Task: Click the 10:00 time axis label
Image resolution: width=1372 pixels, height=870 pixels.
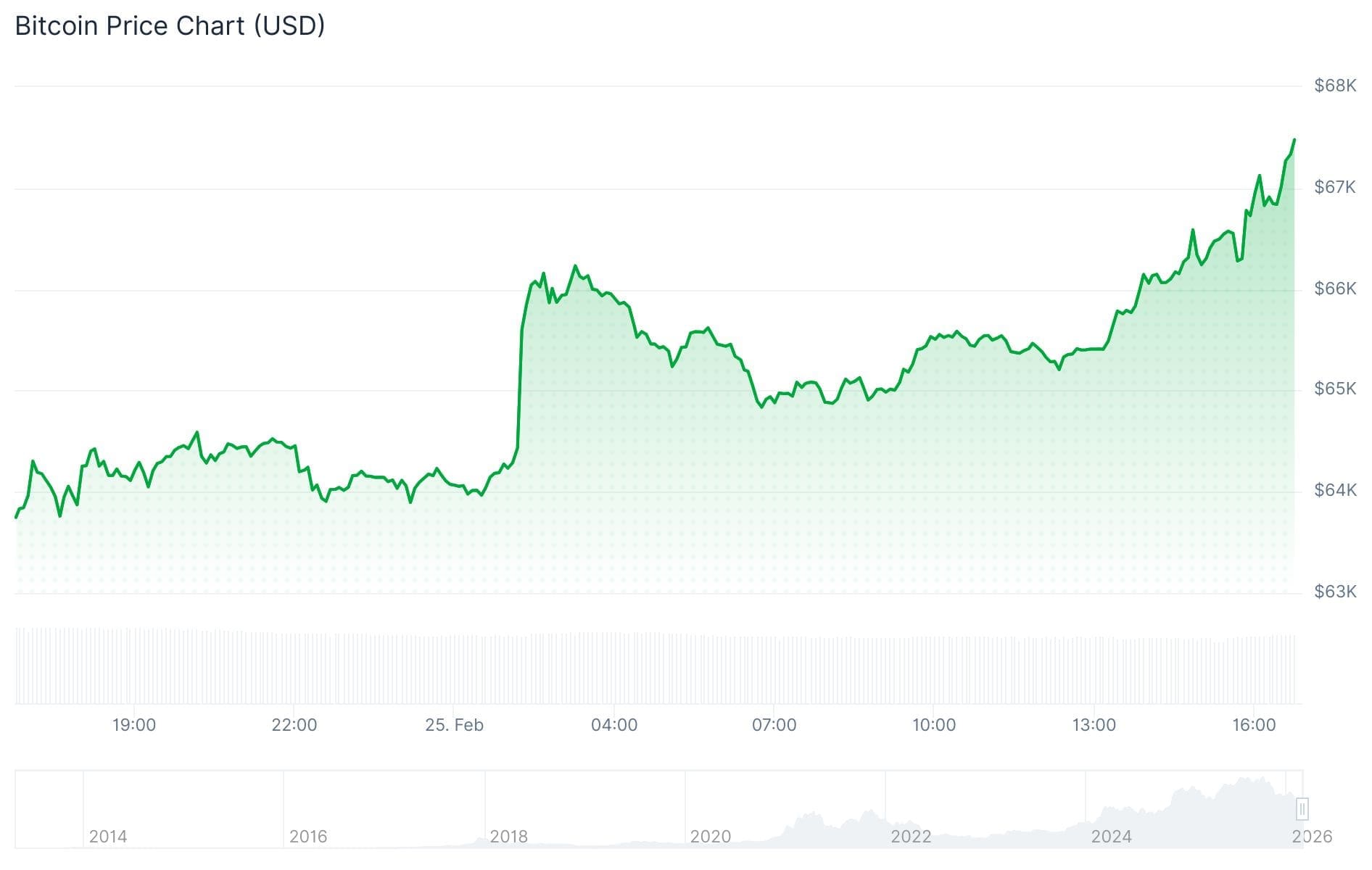Action: coord(934,725)
